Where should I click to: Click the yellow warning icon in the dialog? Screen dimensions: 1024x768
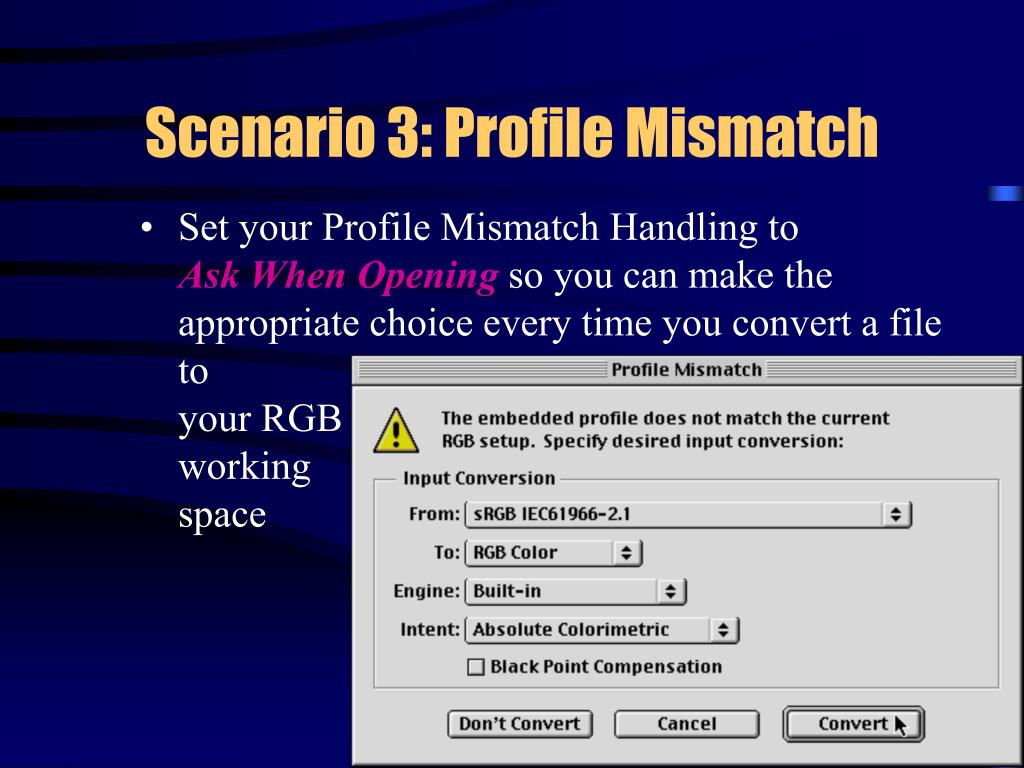[396, 430]
